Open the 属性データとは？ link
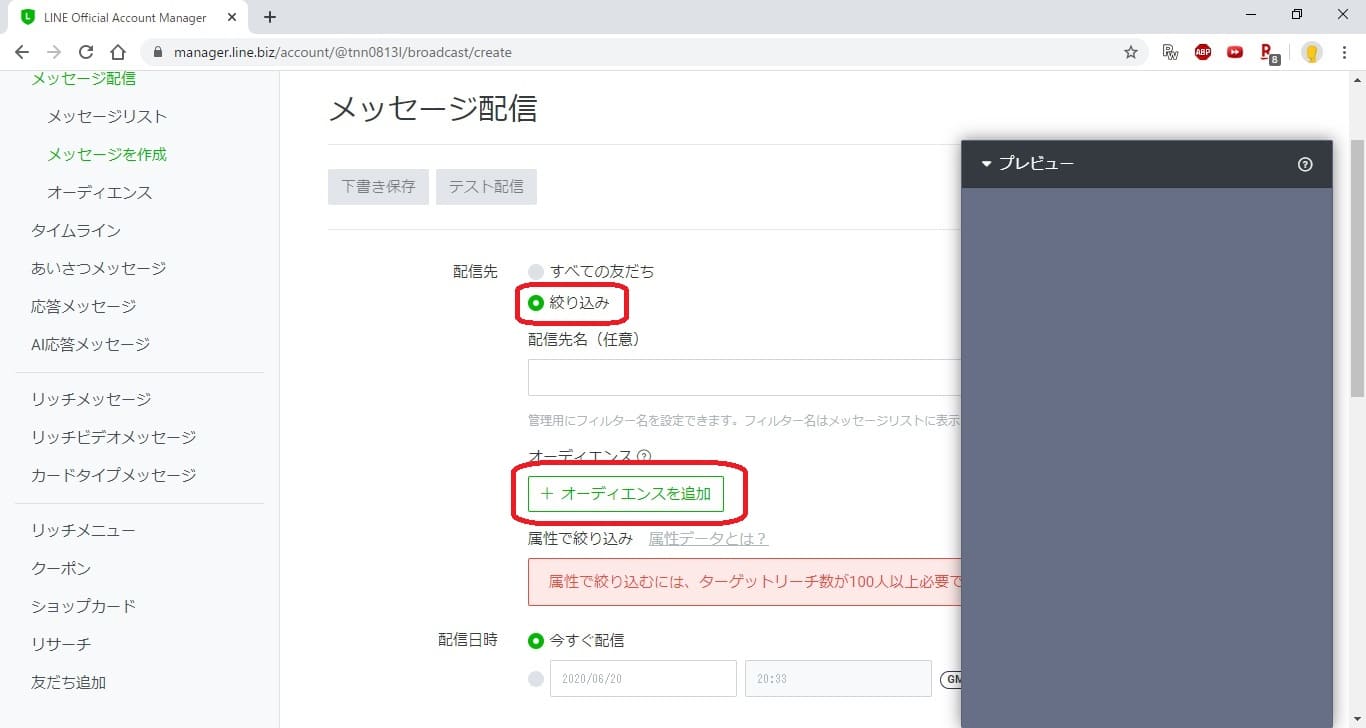The image size is (1366, 728). point(708,539)
